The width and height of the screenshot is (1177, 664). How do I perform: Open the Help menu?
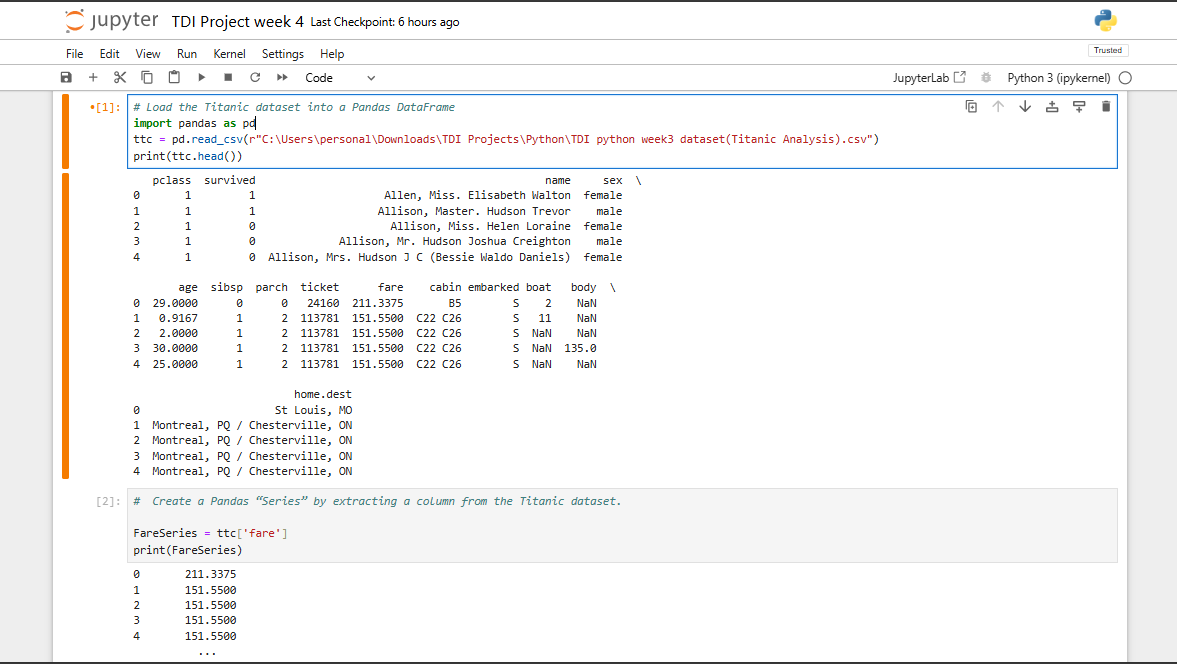point(332,54)
